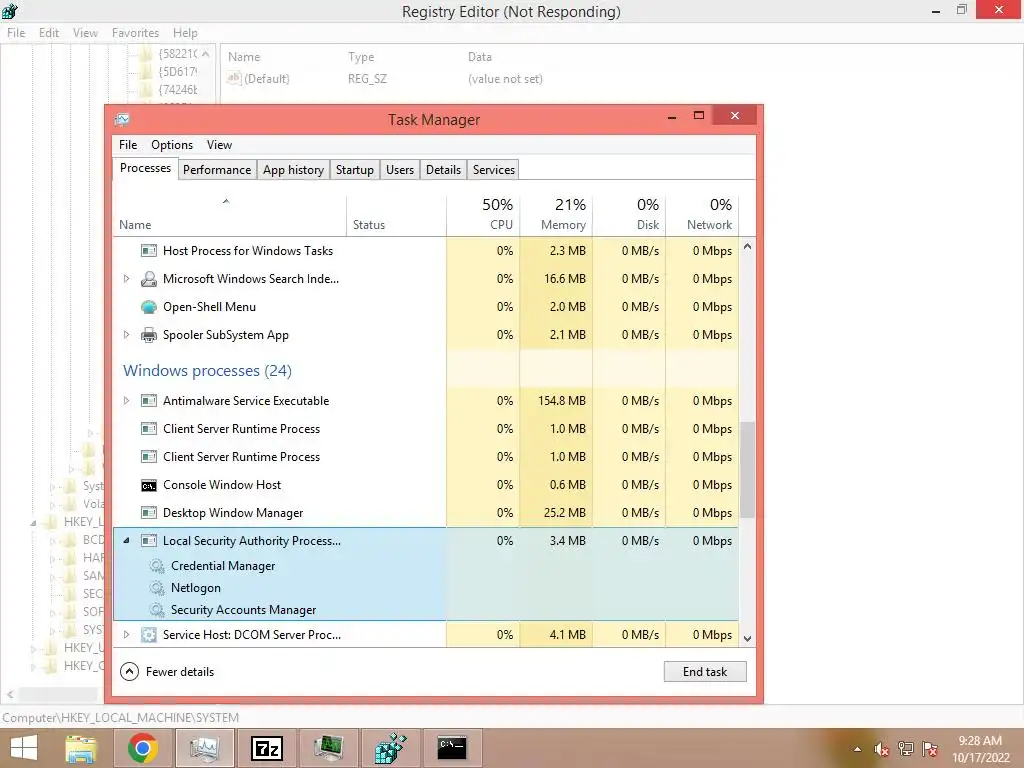Show hidden tray icons arrow
Screen dimensions: 1024x768
(857, 749)
